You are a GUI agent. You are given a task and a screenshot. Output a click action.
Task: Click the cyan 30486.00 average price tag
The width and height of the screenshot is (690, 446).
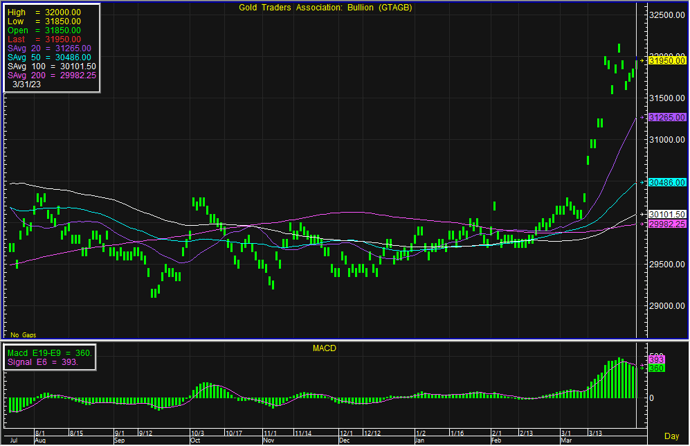pos(665,183)
